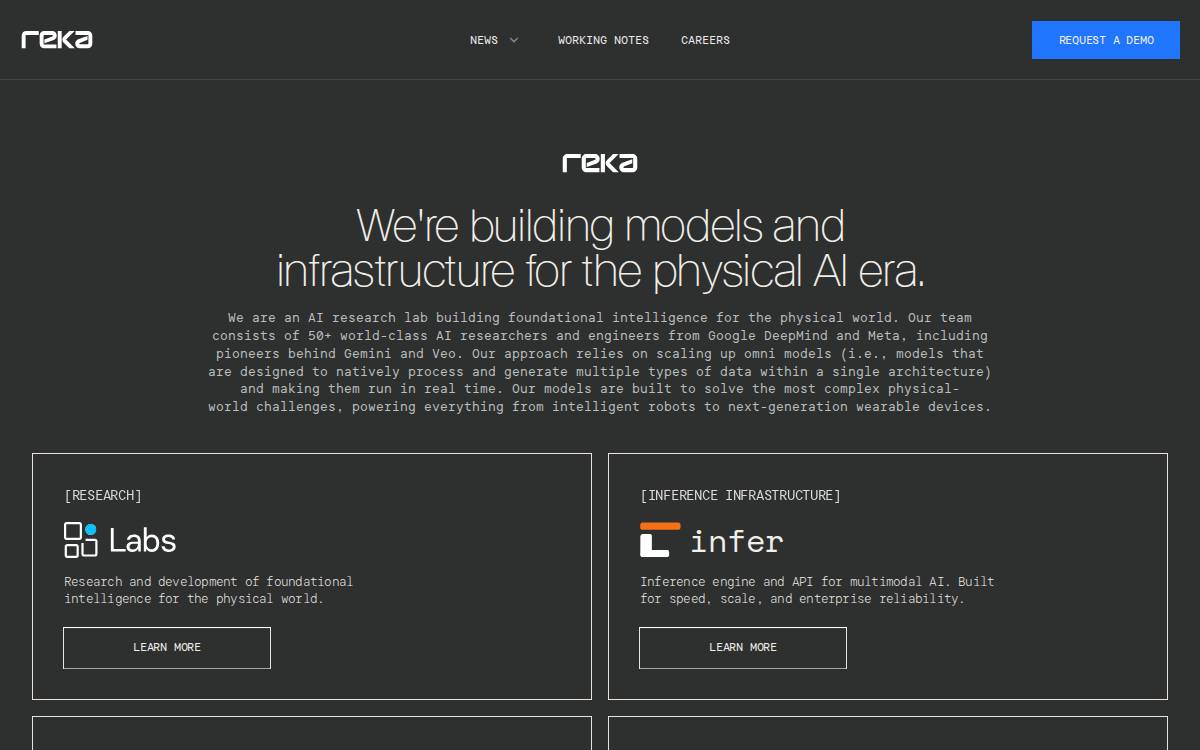
Task: Click the Labs product name
Action: (142, 541)
